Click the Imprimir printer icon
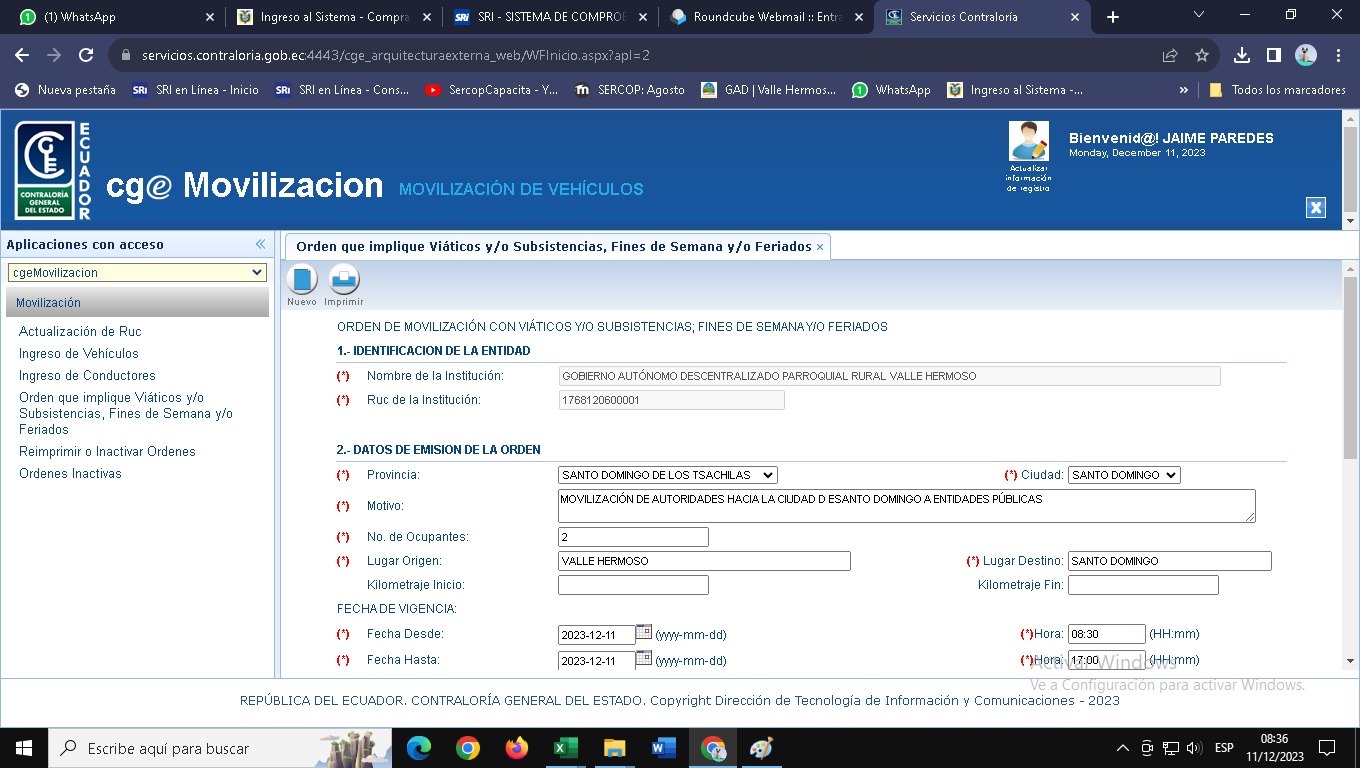Screen dimensions: 1360x768 pyautogui.click(x=344, y=280)
